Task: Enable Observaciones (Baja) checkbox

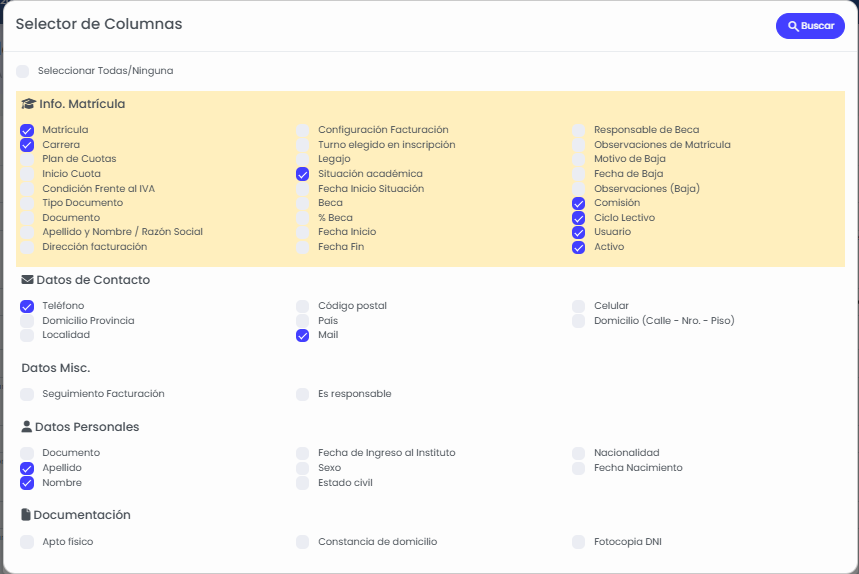Action: (579, 189)
